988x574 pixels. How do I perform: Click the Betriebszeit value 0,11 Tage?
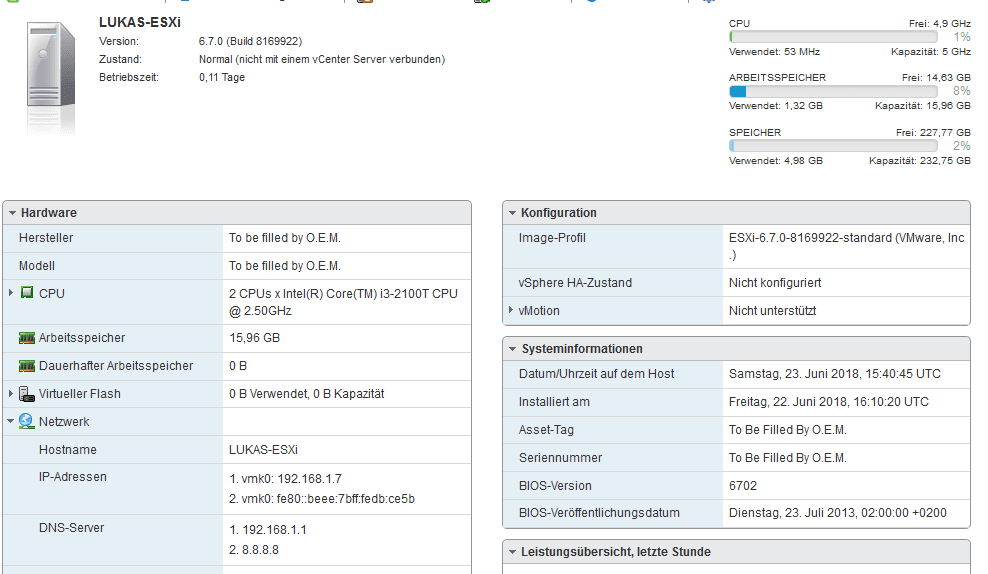point(222,77)
